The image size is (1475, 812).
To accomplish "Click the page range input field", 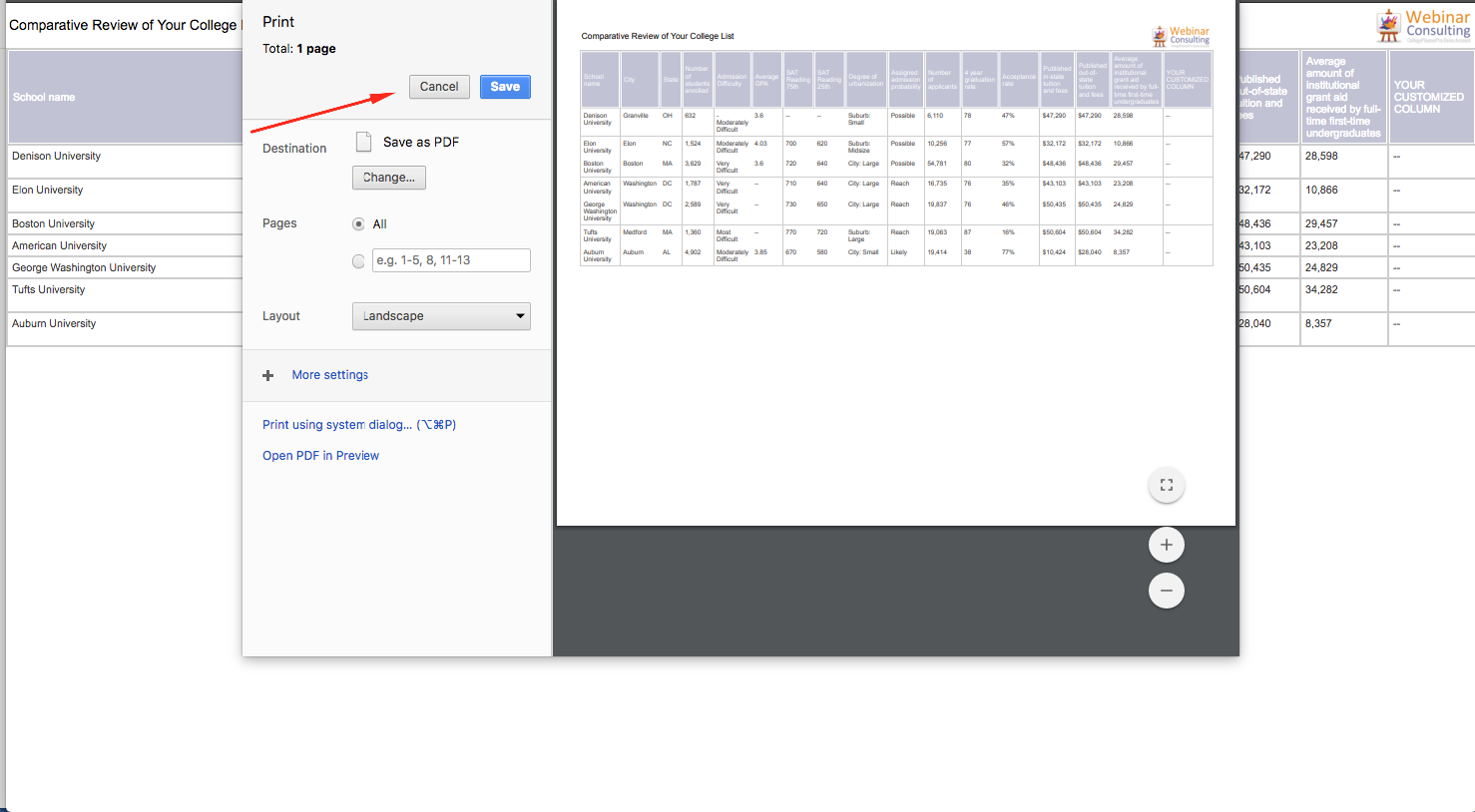I will point(451,260).
